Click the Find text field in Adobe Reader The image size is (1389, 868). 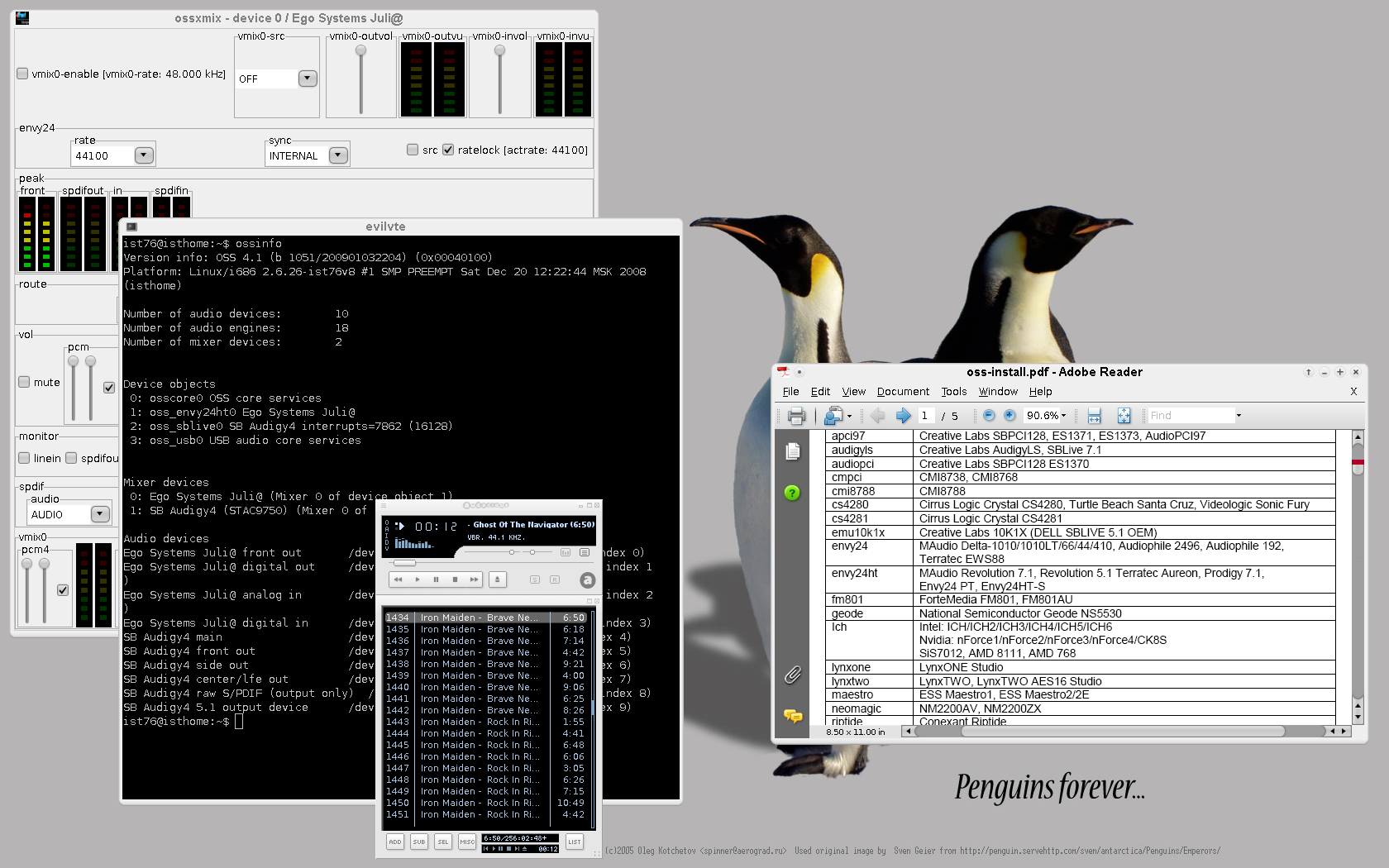coord(1191,416)
